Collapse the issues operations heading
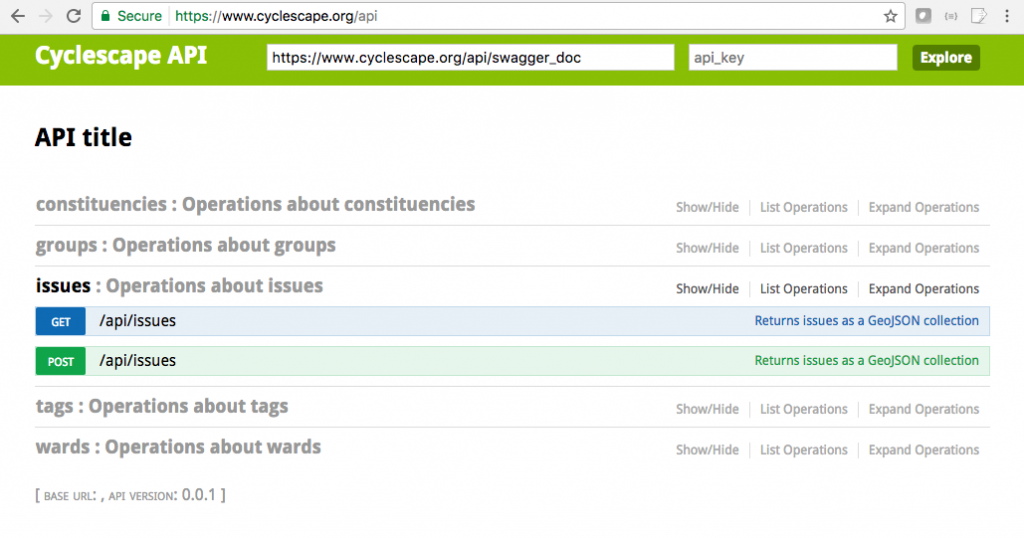 click(179, 286)
